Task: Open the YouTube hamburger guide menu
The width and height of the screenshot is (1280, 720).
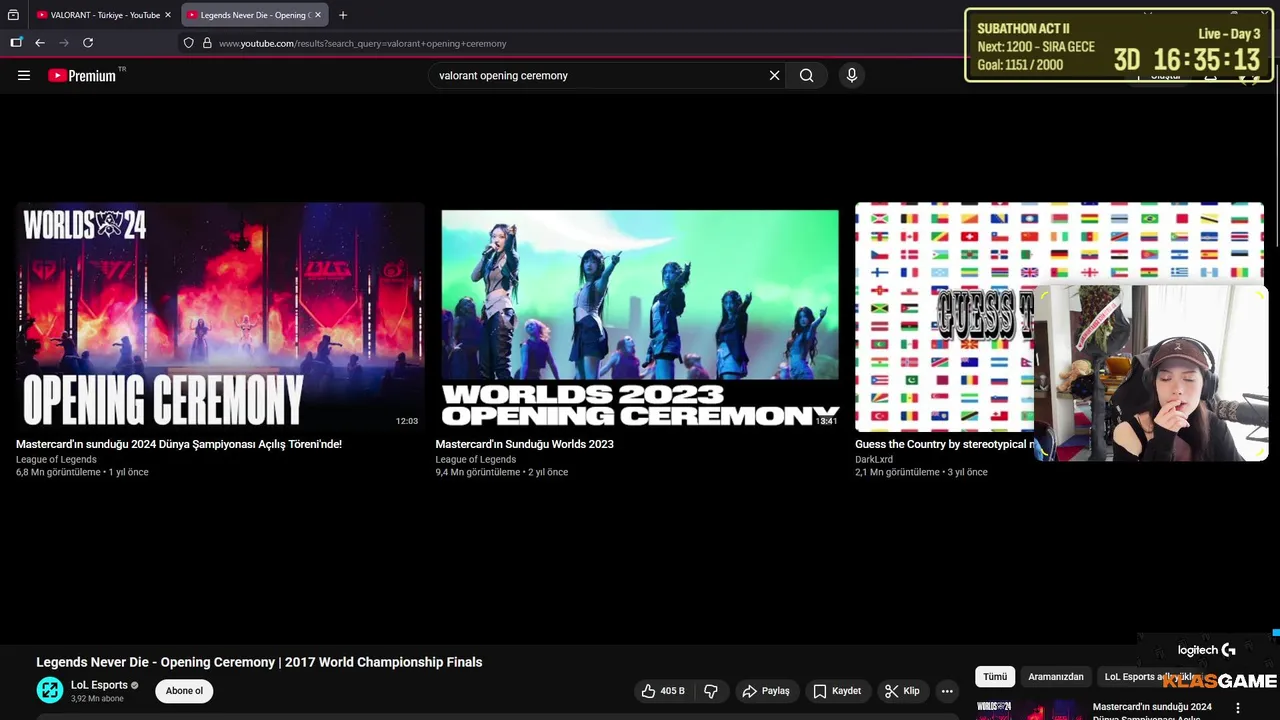Action: 24,75
